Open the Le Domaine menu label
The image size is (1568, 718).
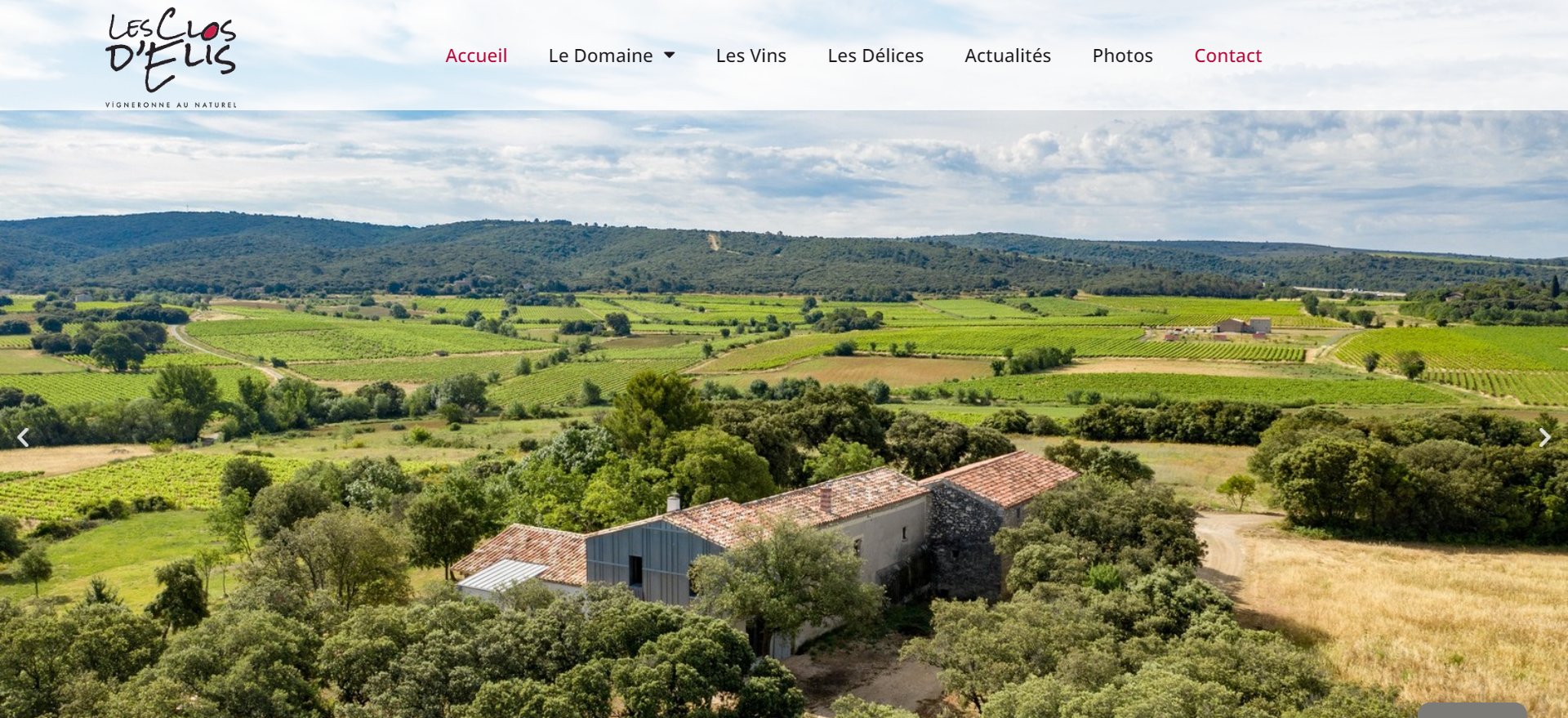pyautogui.click(x=600, y=56)
